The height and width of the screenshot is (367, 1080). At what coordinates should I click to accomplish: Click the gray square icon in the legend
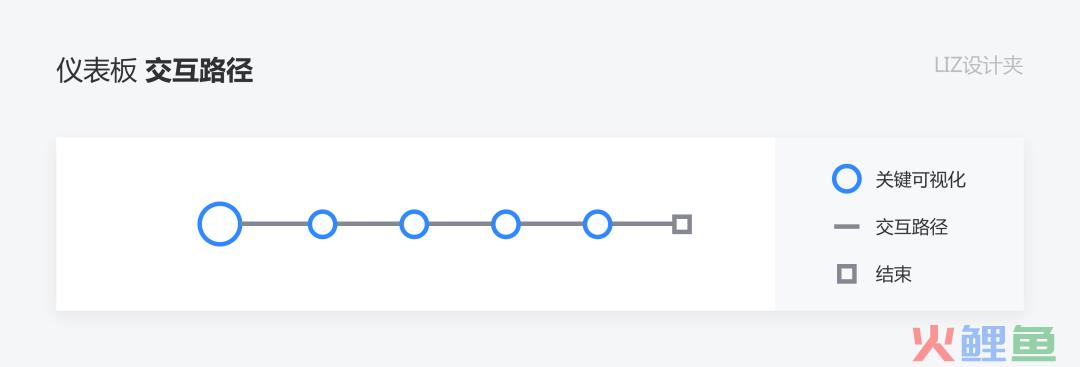[847, 274]
